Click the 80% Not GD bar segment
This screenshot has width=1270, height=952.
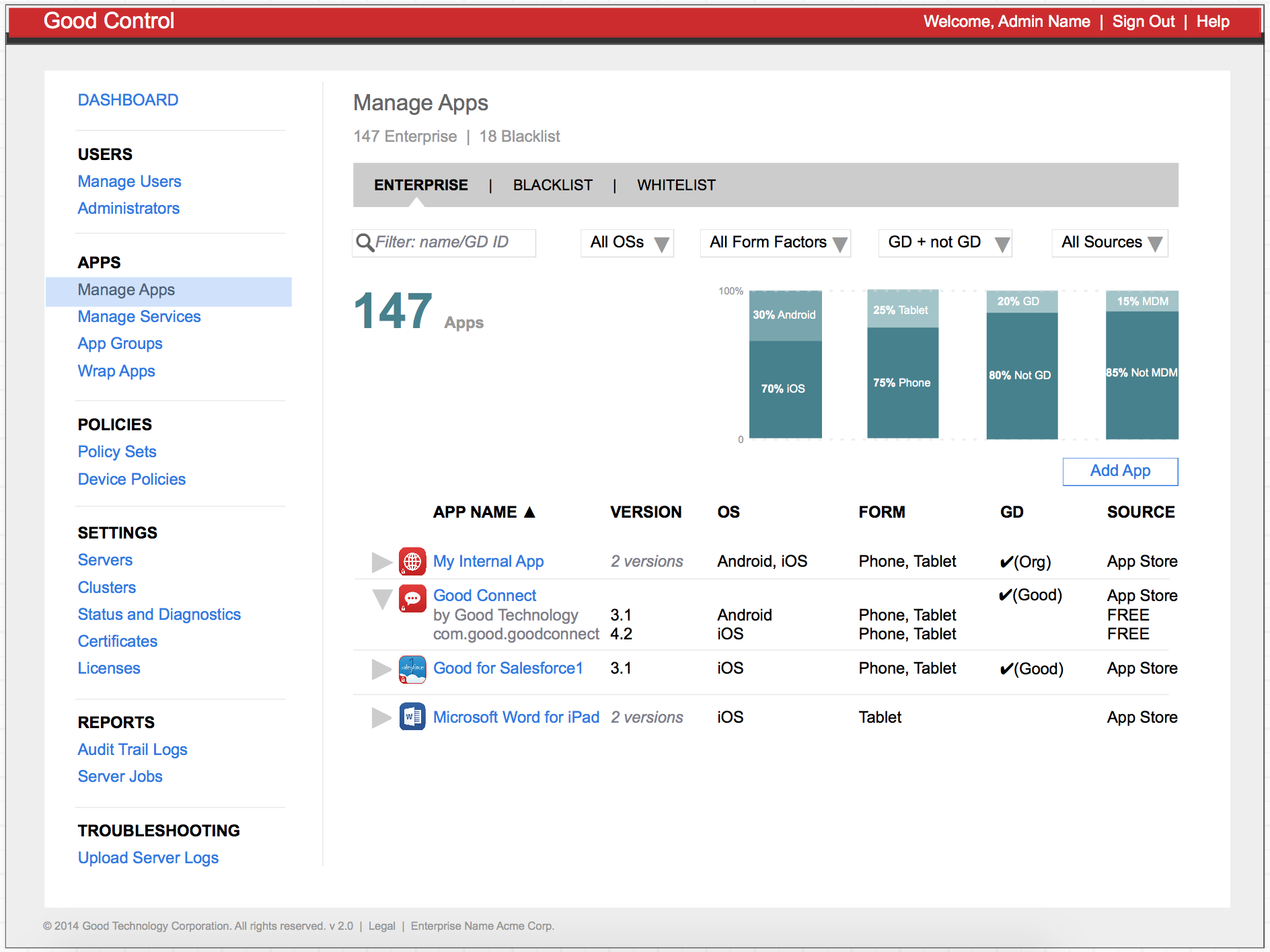[x=1022, y=375]
